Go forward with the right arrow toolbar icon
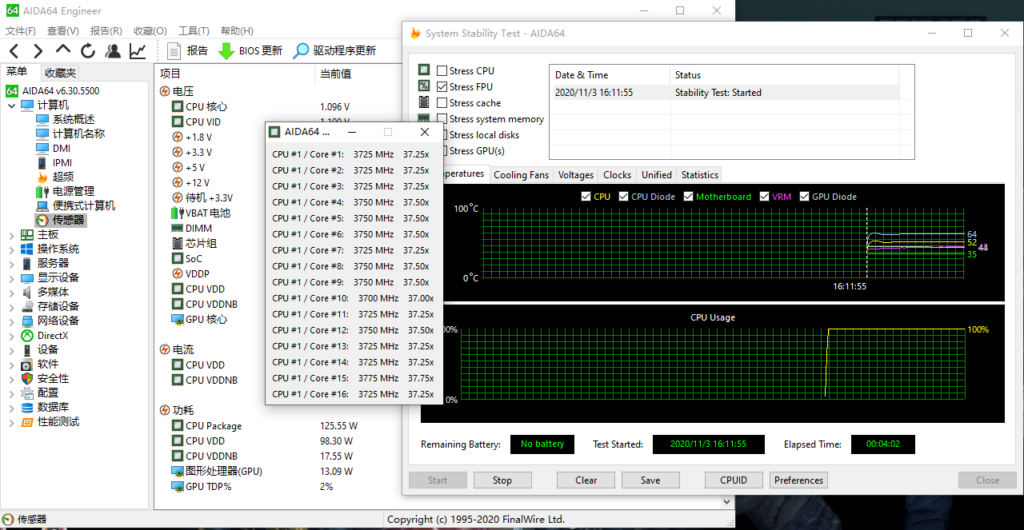Viewport: 1024px width, 530px height. tap(38, 50)
